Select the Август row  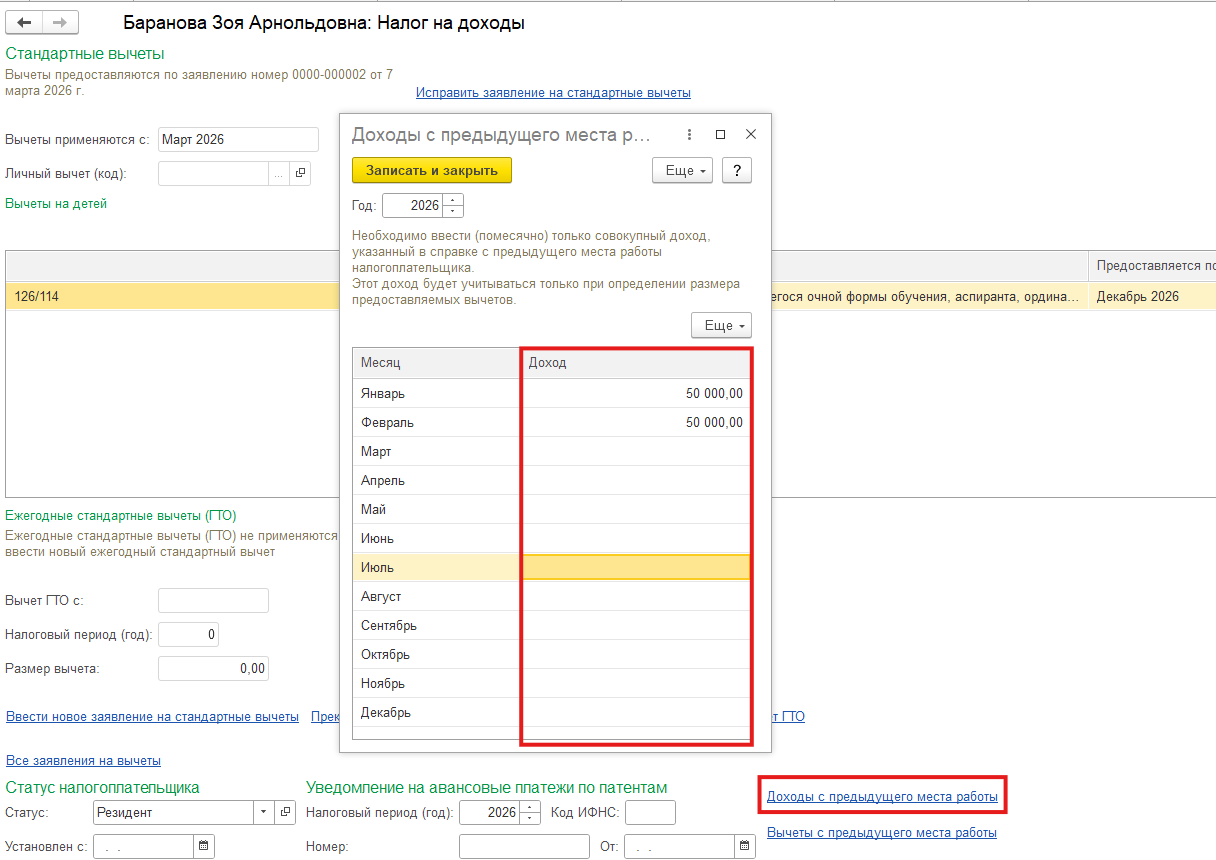[552, 596]
